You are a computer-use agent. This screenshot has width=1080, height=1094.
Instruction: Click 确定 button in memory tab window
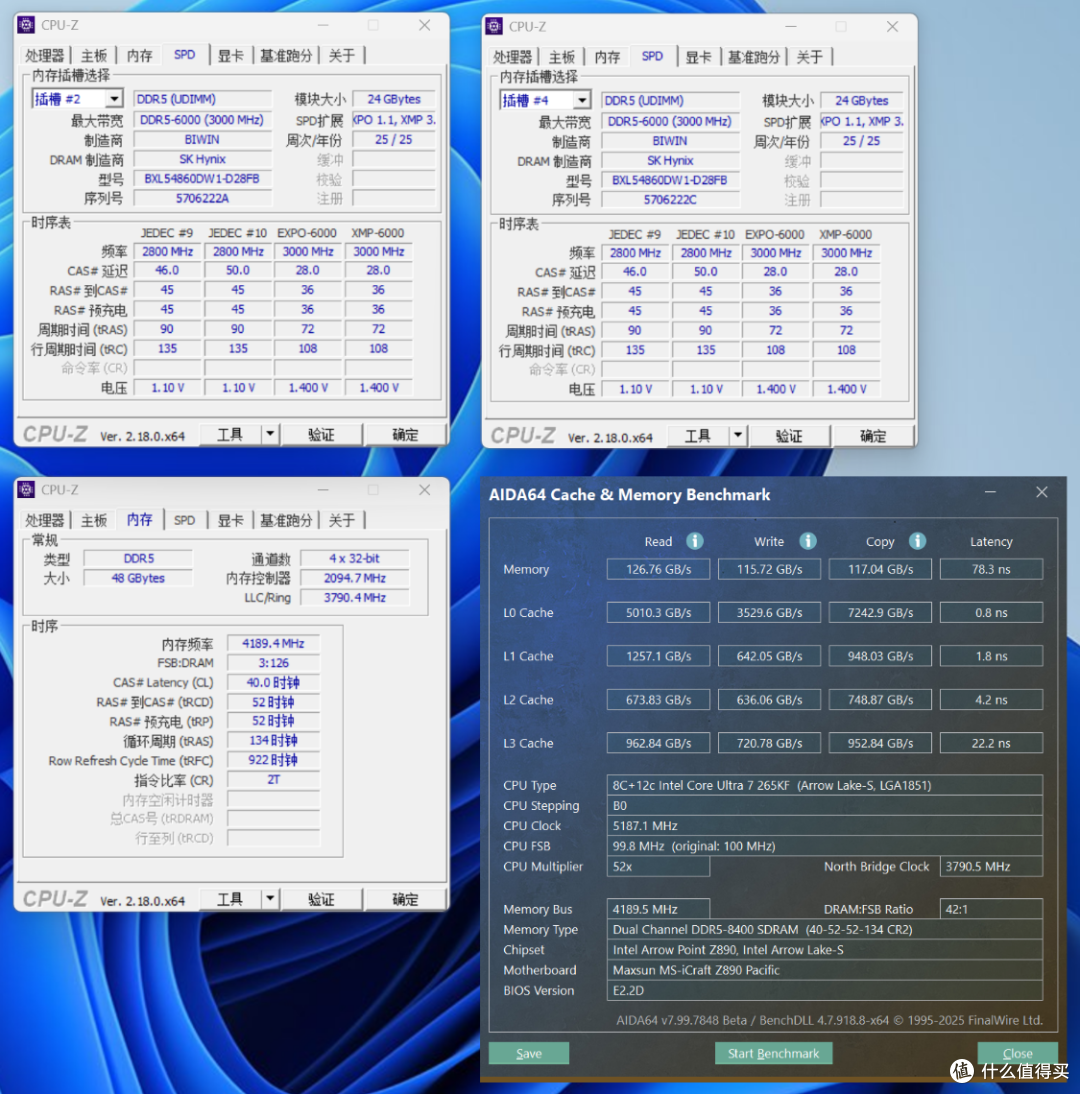[x=405, y=899]
